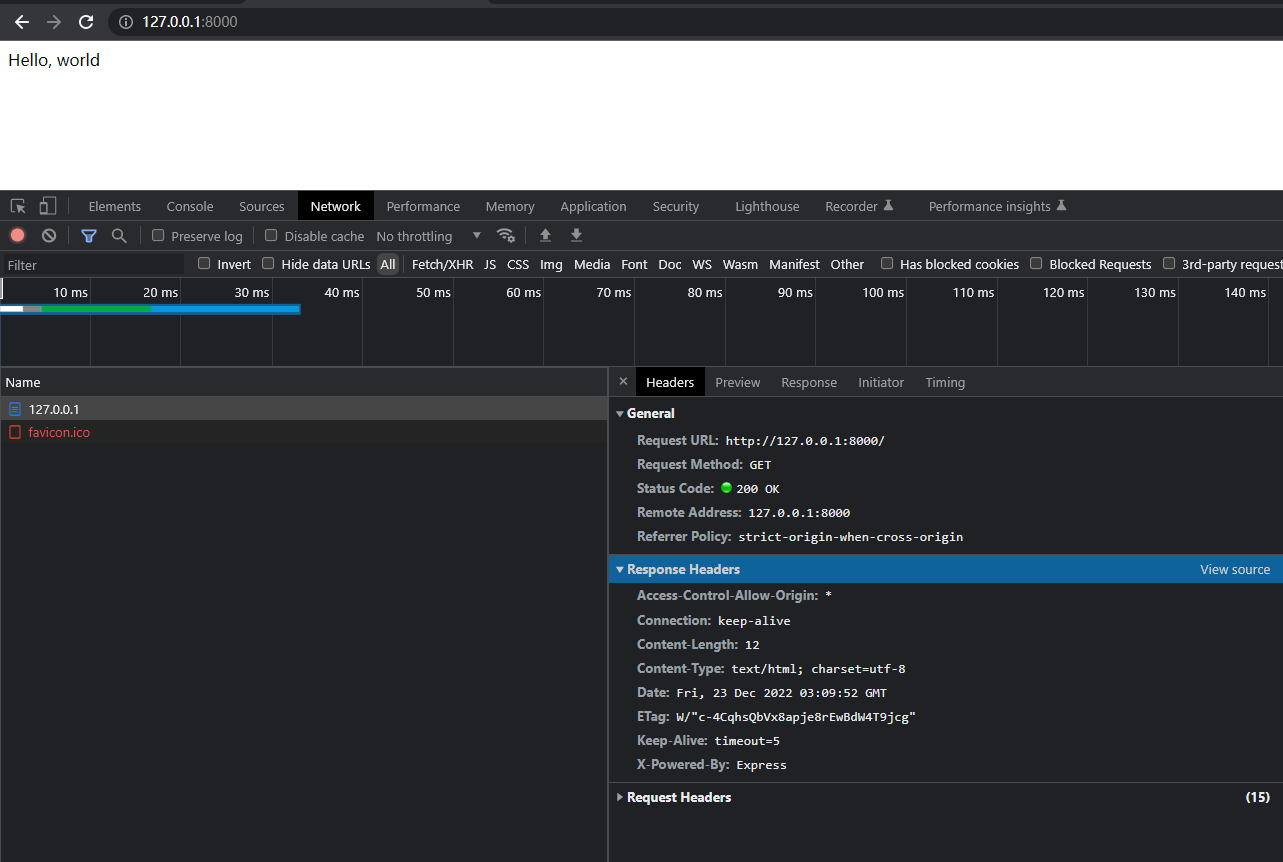Click the browser back arrow

point(22,22)
